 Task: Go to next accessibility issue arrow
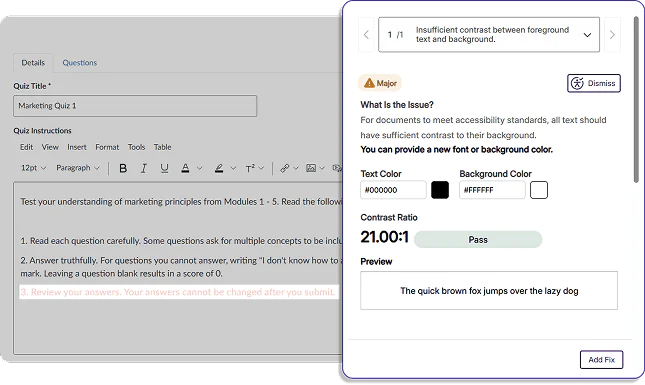[x=612, y=35]
